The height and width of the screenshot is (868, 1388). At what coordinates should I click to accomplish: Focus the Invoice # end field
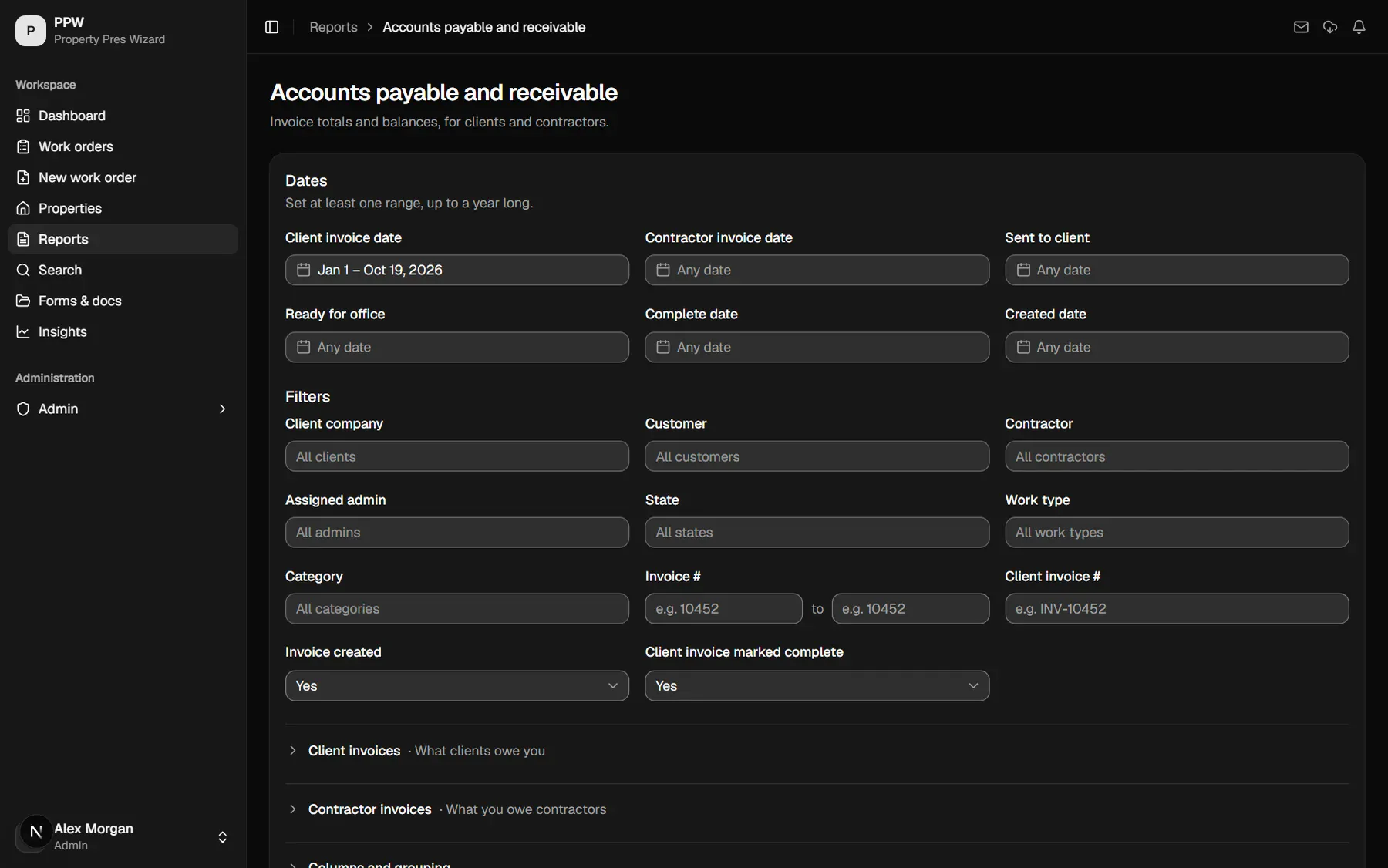click(x=910, y=608)
